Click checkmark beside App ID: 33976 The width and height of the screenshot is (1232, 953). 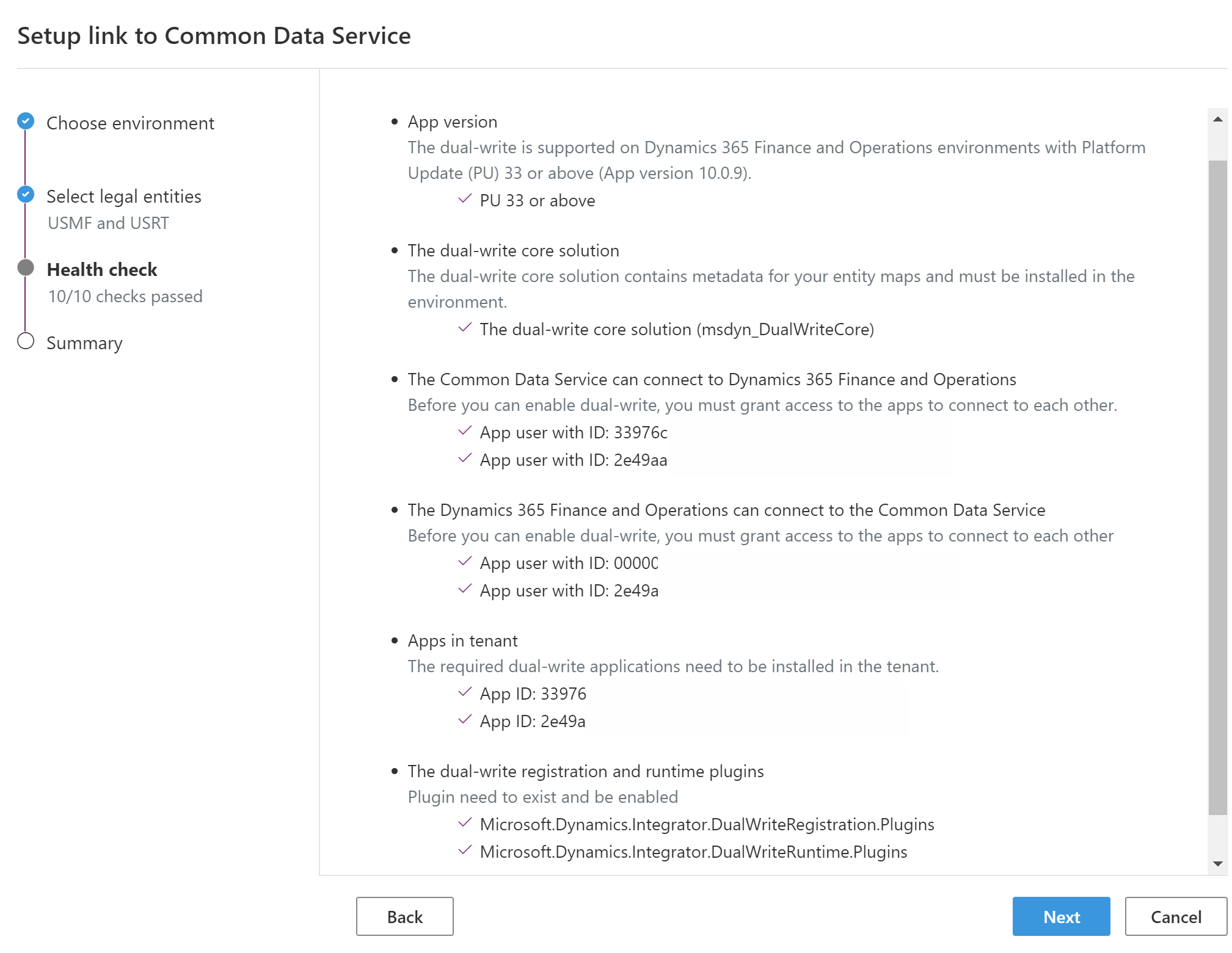coord(465,692)
